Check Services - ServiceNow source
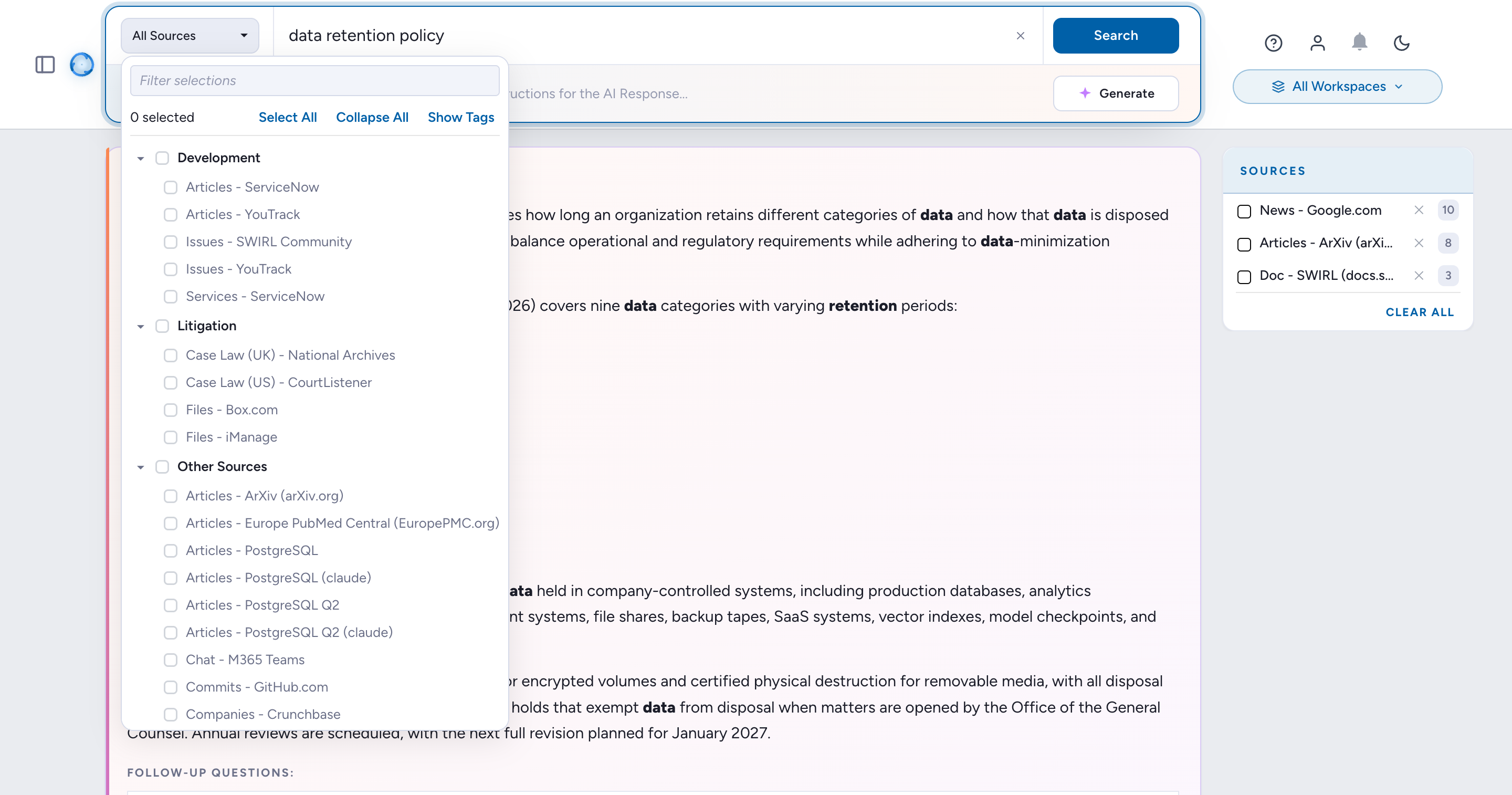 point(170,297)
